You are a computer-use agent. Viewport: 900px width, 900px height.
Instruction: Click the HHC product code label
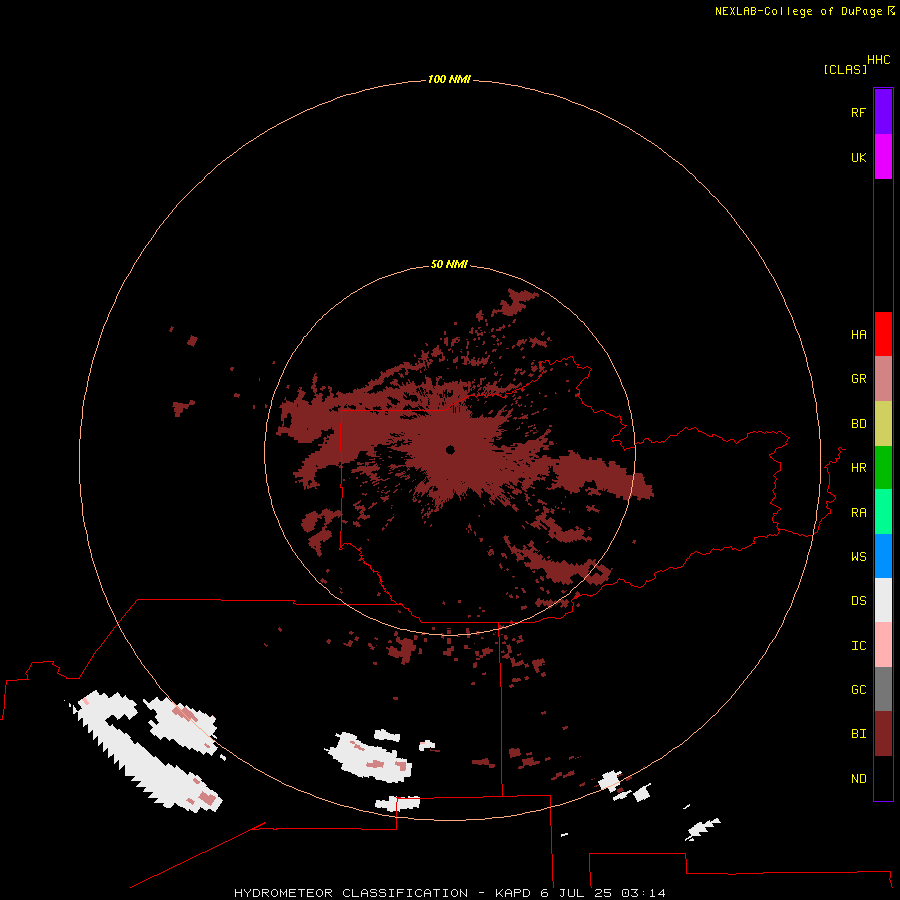coord(879,60)
